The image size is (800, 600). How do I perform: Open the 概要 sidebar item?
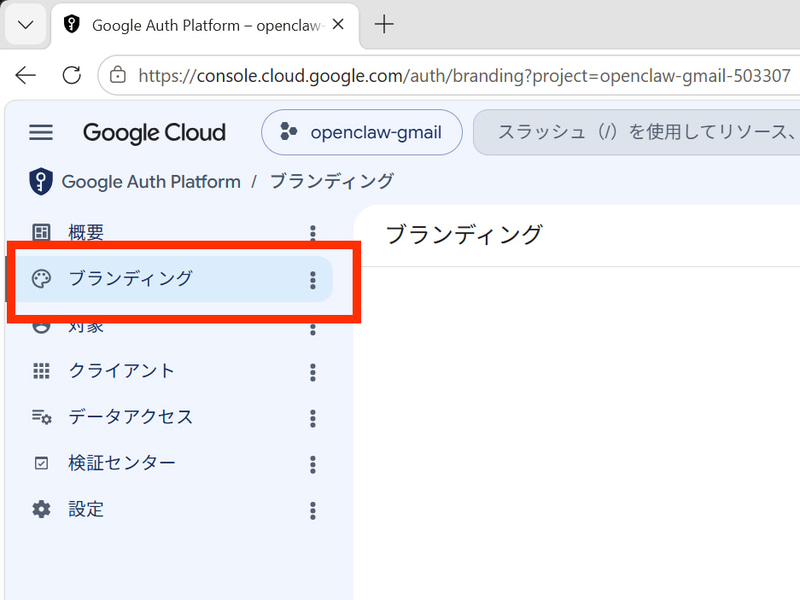[171, 233]
